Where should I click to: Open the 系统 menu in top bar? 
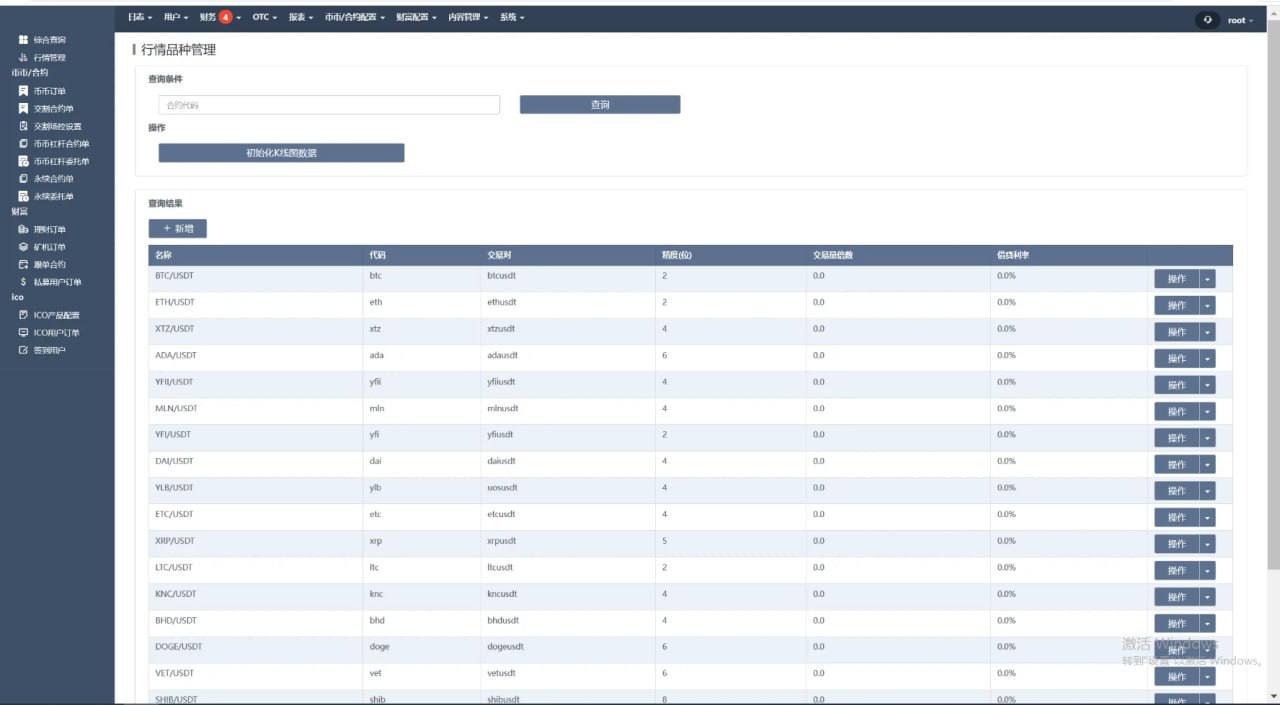pyautogui.click(x=511, y=17)
